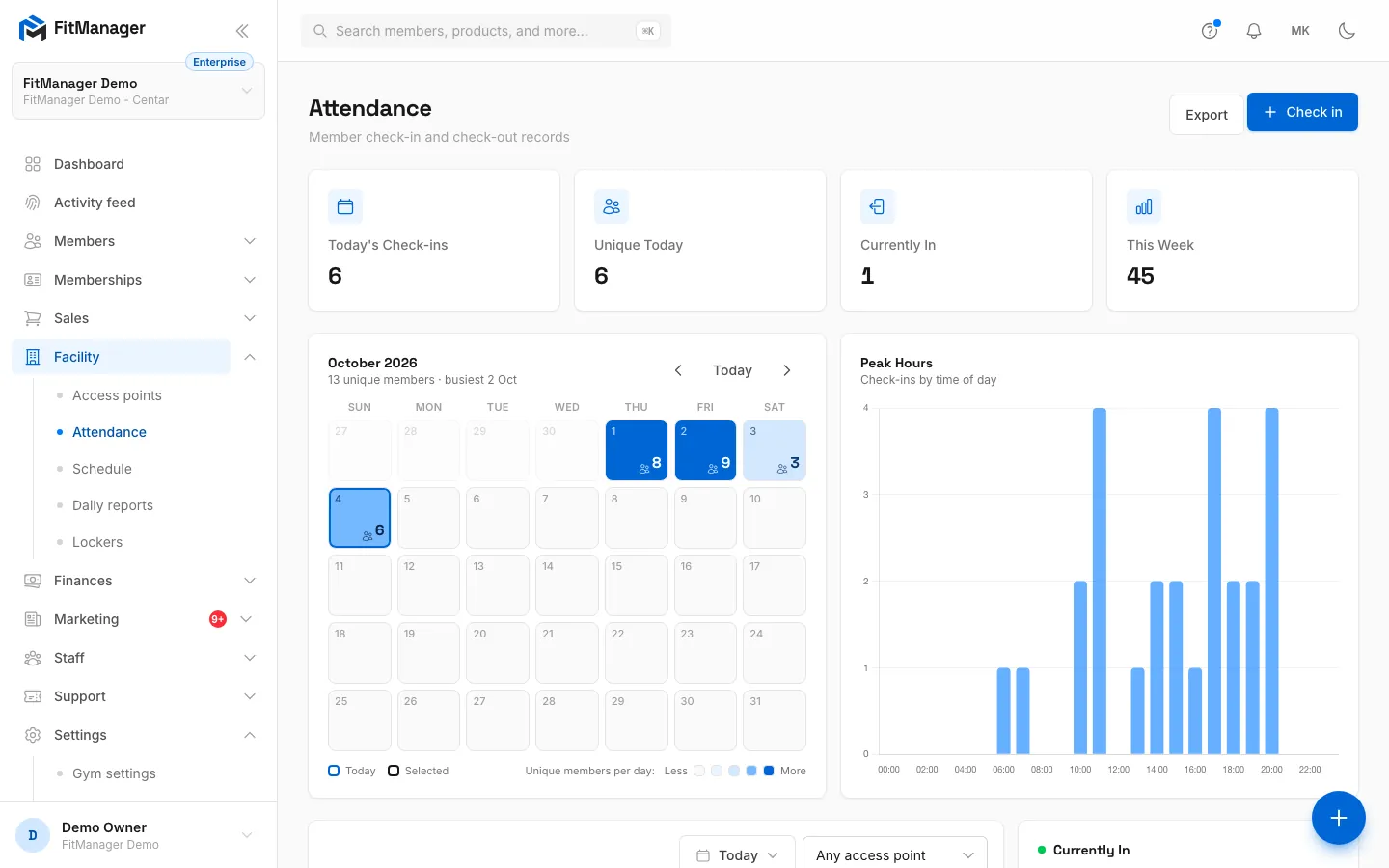Go to previous month arrow

678,370
